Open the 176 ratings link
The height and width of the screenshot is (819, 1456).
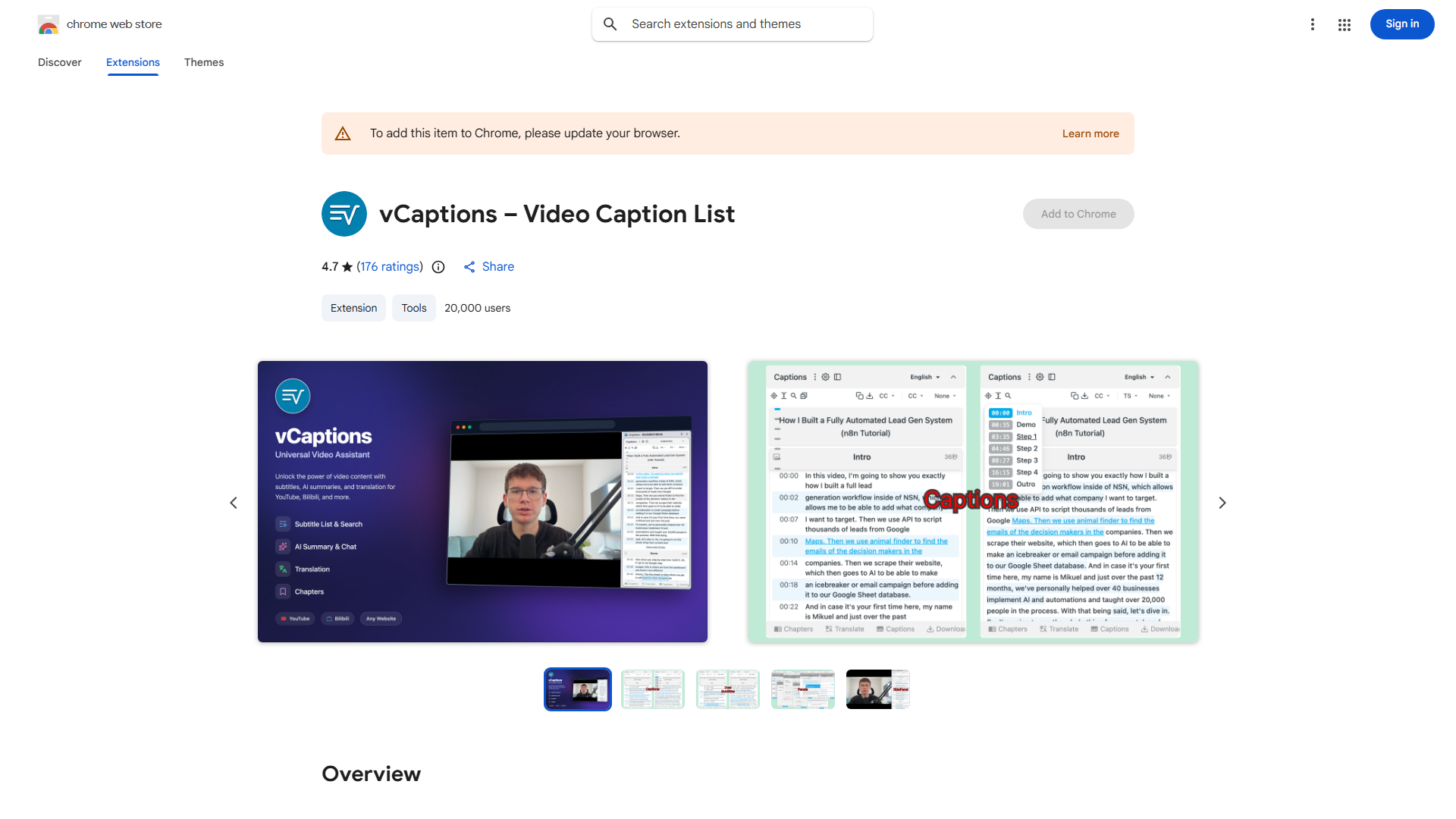coord(390,267)
